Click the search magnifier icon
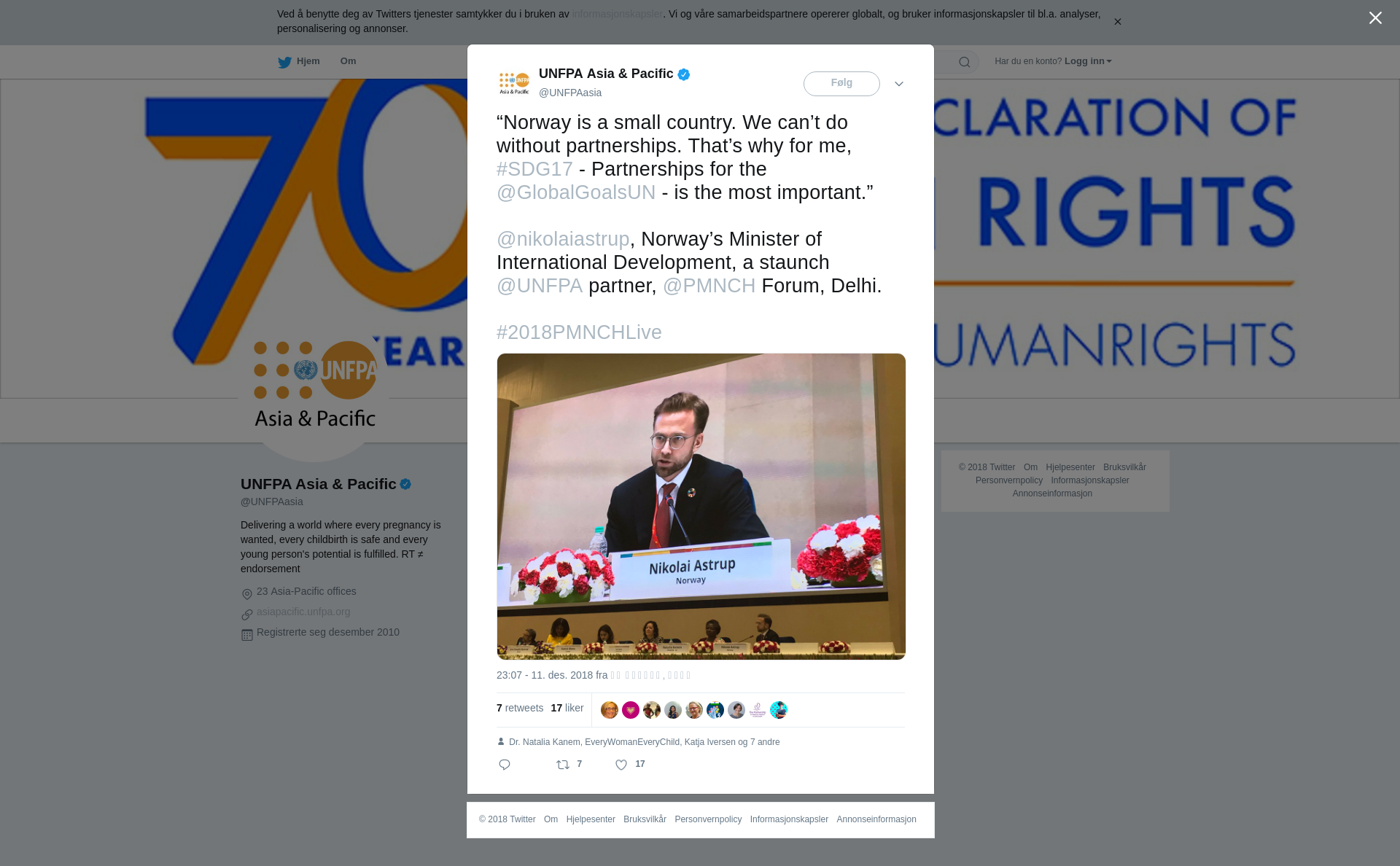1400x866 pixels. pyautogui.click(x=965, y=62)
